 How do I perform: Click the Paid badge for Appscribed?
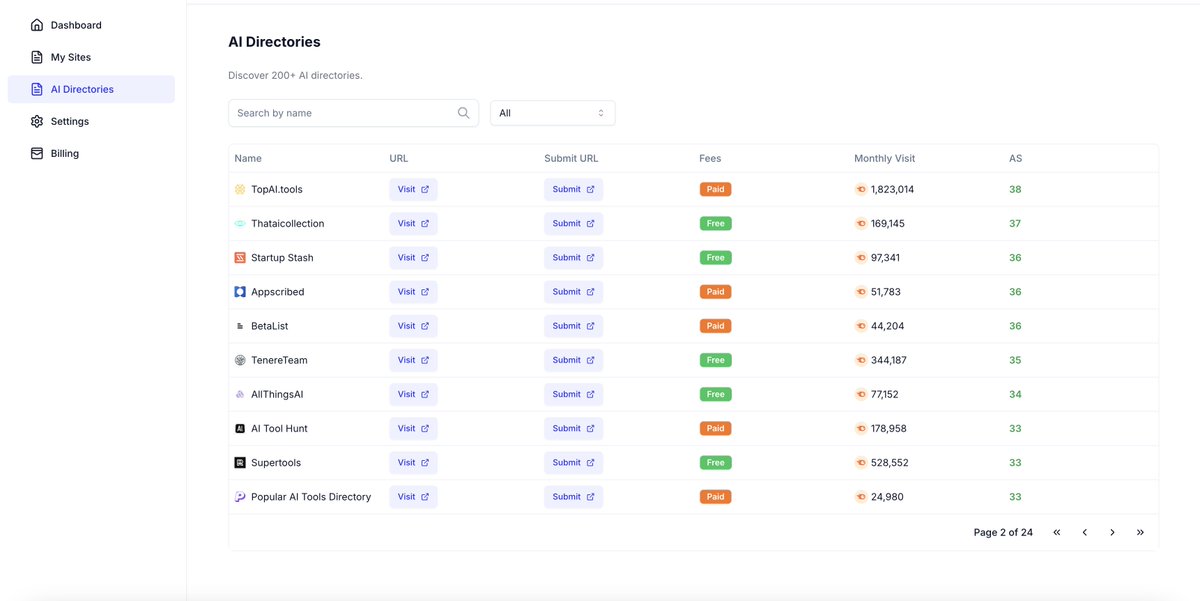point(715,292)
